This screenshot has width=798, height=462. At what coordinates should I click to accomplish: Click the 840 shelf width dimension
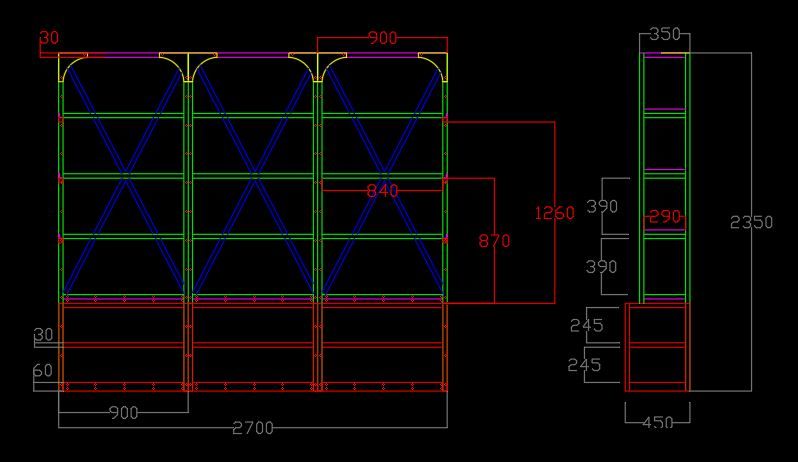(x=382, y=191)
